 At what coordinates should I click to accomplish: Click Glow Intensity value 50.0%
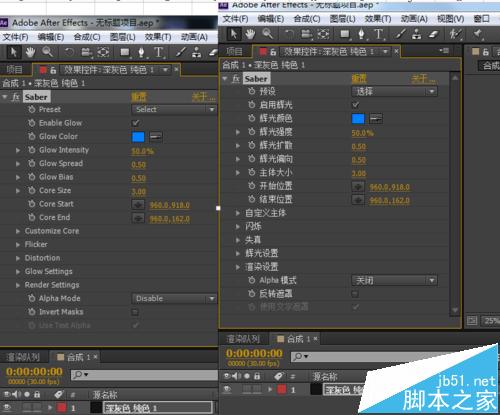click(142, 151)
